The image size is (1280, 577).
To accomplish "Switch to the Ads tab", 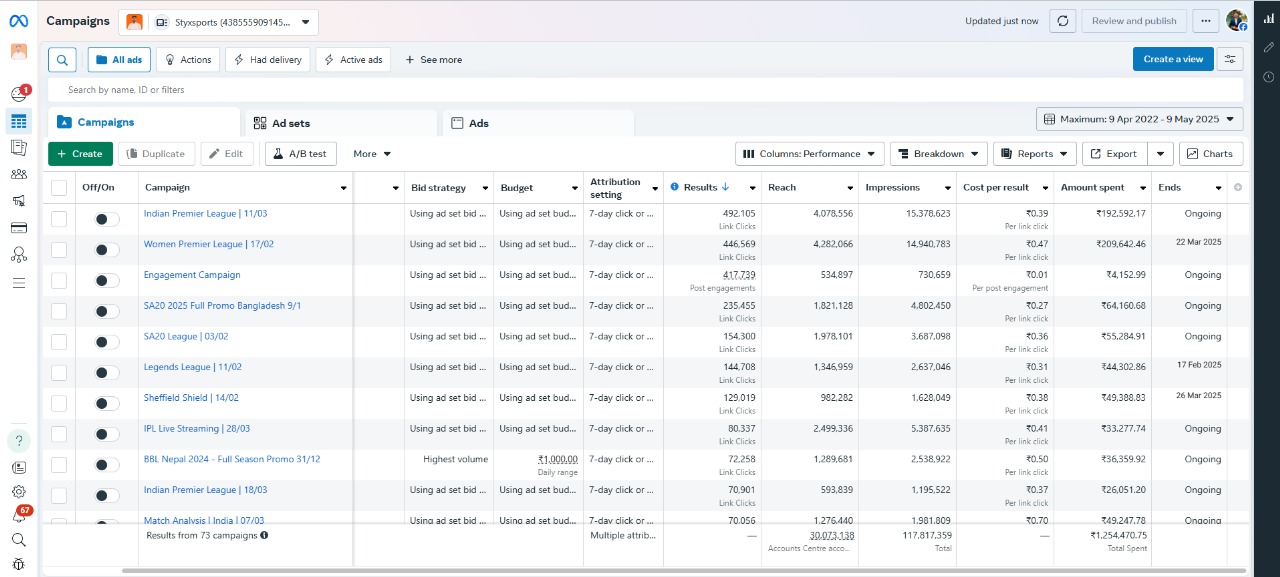I will coord(479,123).
